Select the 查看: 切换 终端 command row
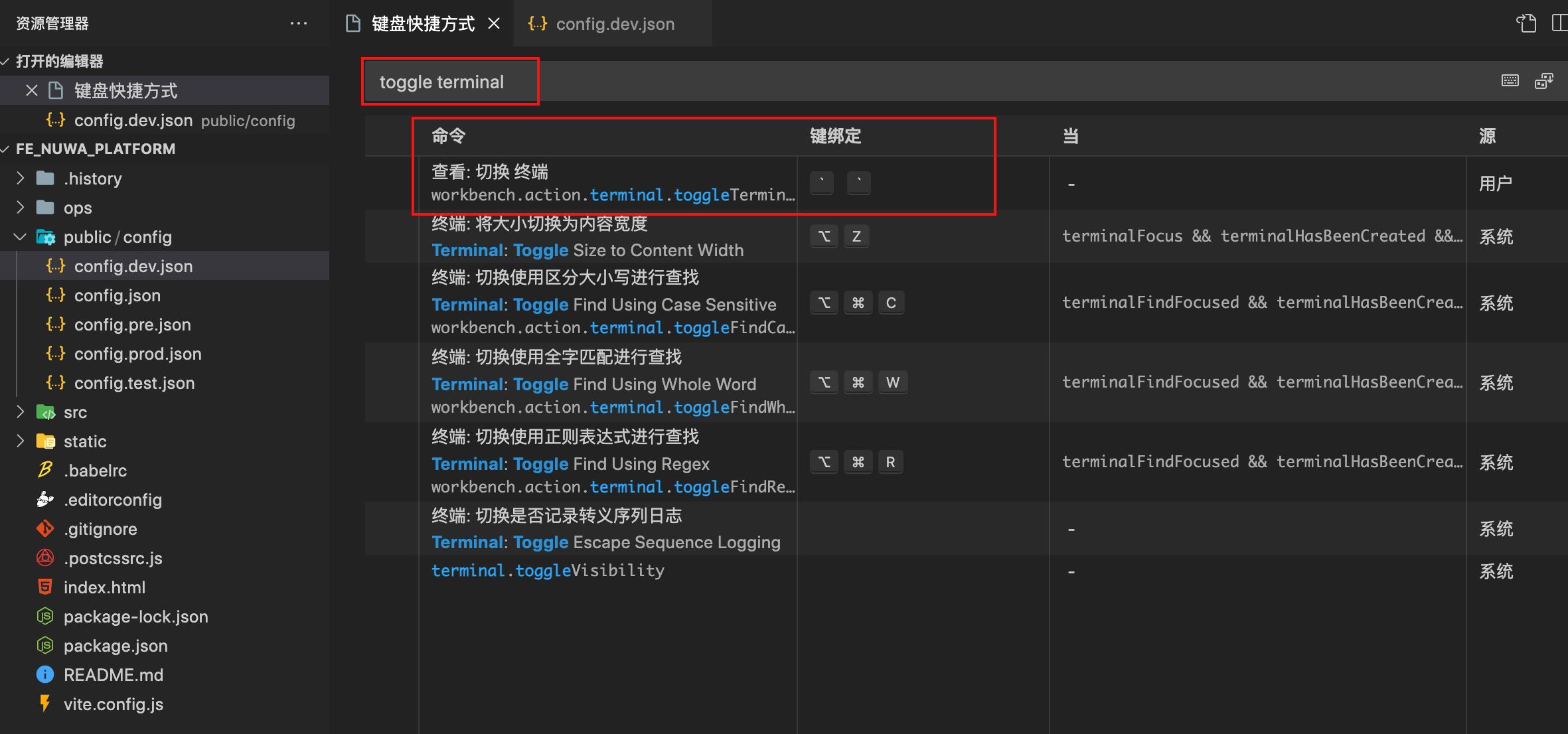Image resolution: width=1568 pixels, height=734 pixels. pos(967,183)
